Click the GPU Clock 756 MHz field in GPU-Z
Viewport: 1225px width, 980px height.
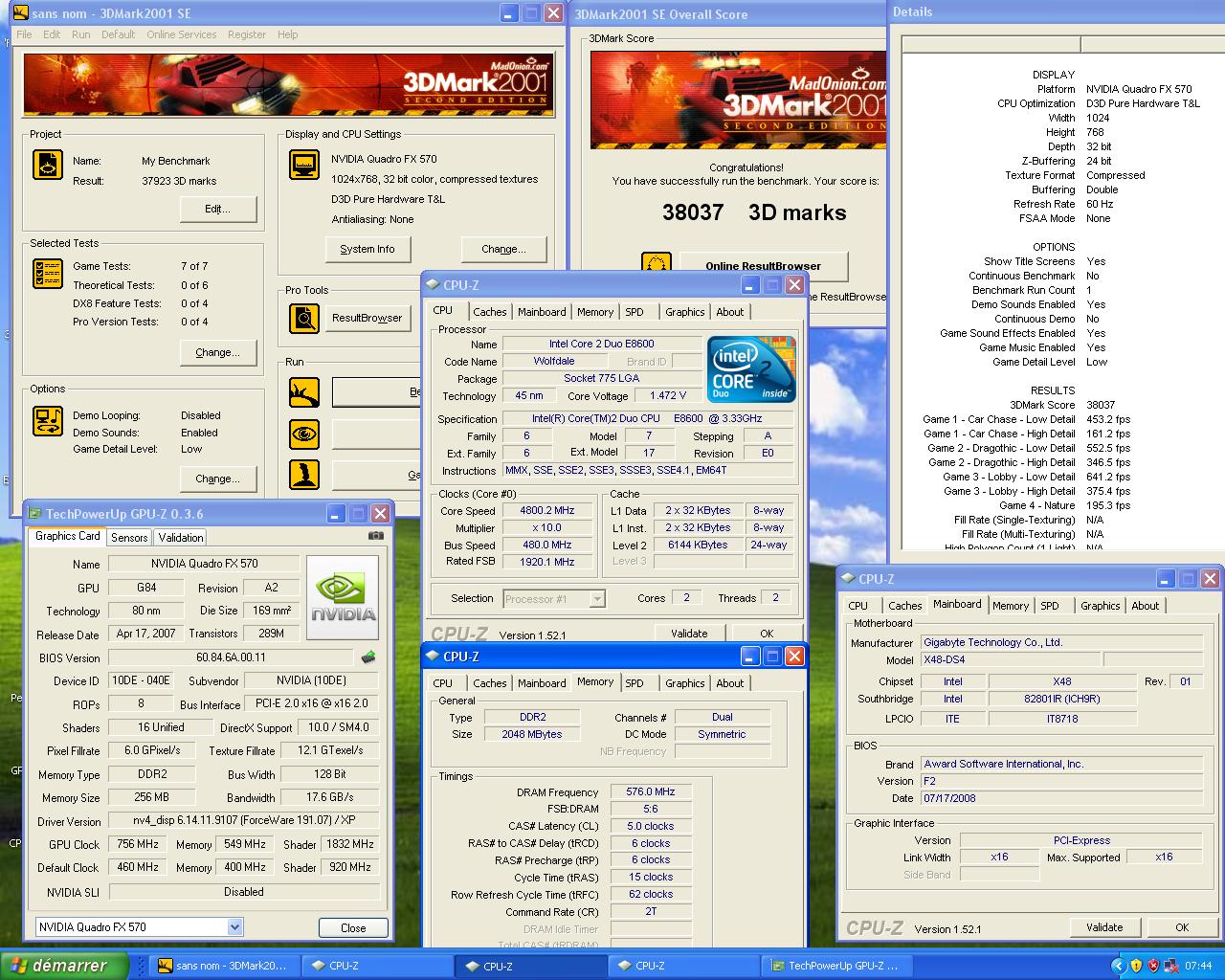point(138,844)
